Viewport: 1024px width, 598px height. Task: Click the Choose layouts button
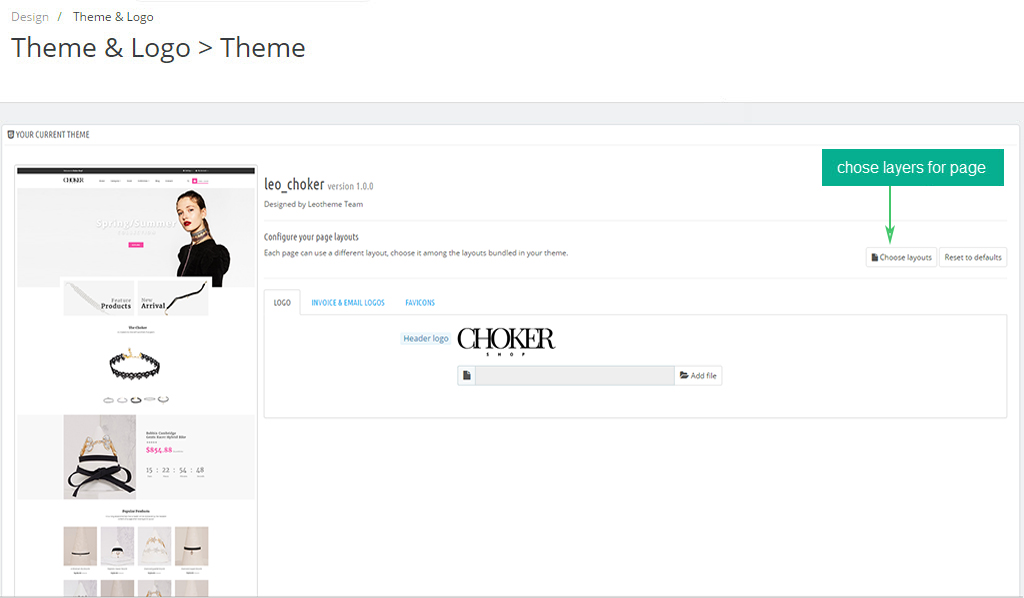(901, 257)
